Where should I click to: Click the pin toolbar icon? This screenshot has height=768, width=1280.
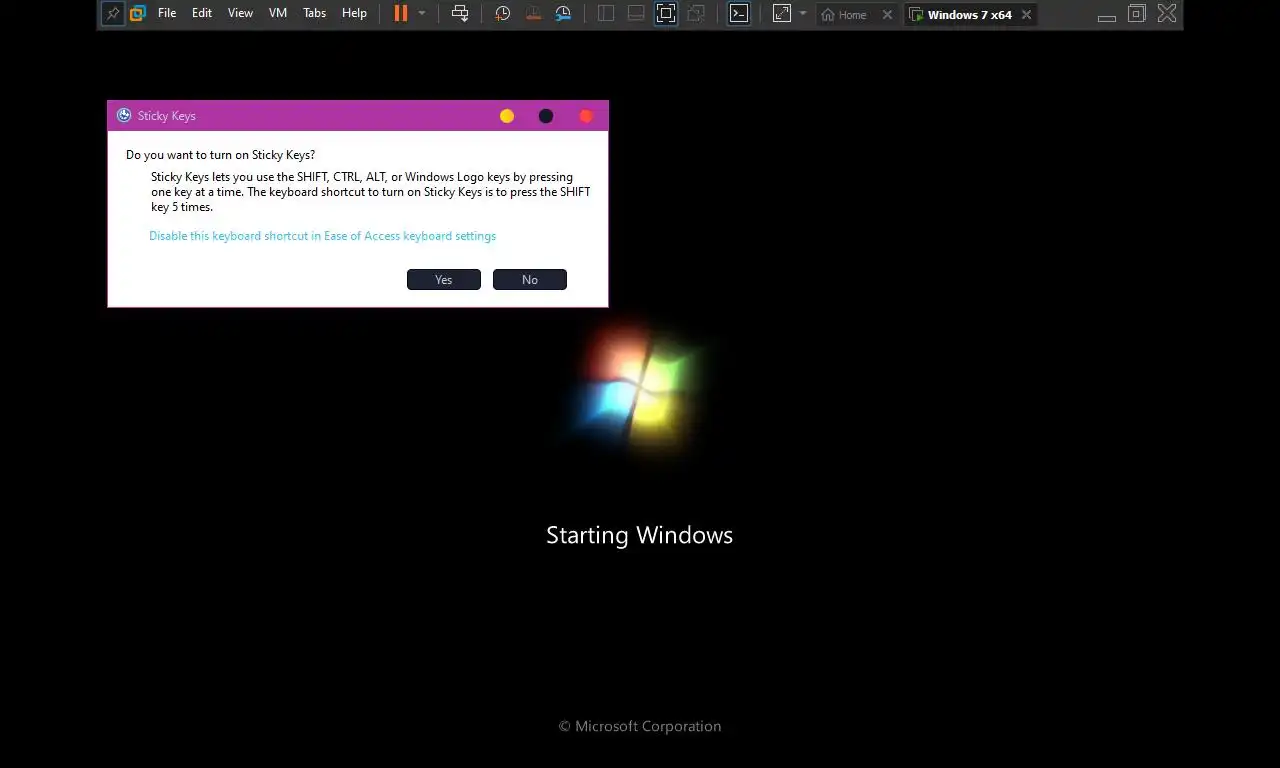[x=113, y=14]
